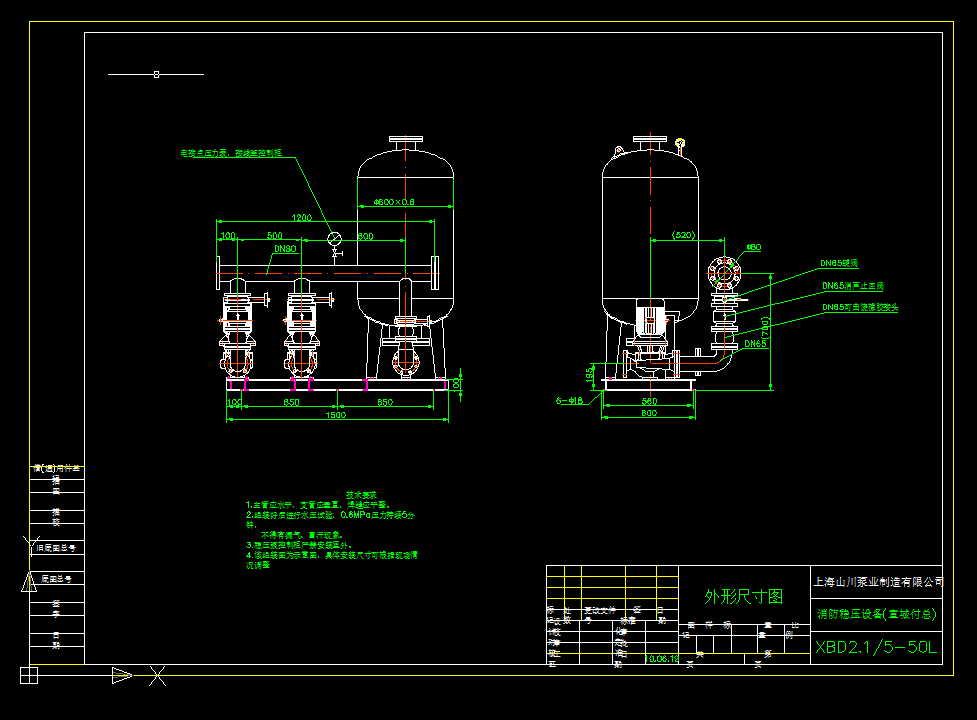Click technical requirement line 1 about pipes
Image resolution: width=977 pixels, height=720 pixels.
click(x=317, y=505)
